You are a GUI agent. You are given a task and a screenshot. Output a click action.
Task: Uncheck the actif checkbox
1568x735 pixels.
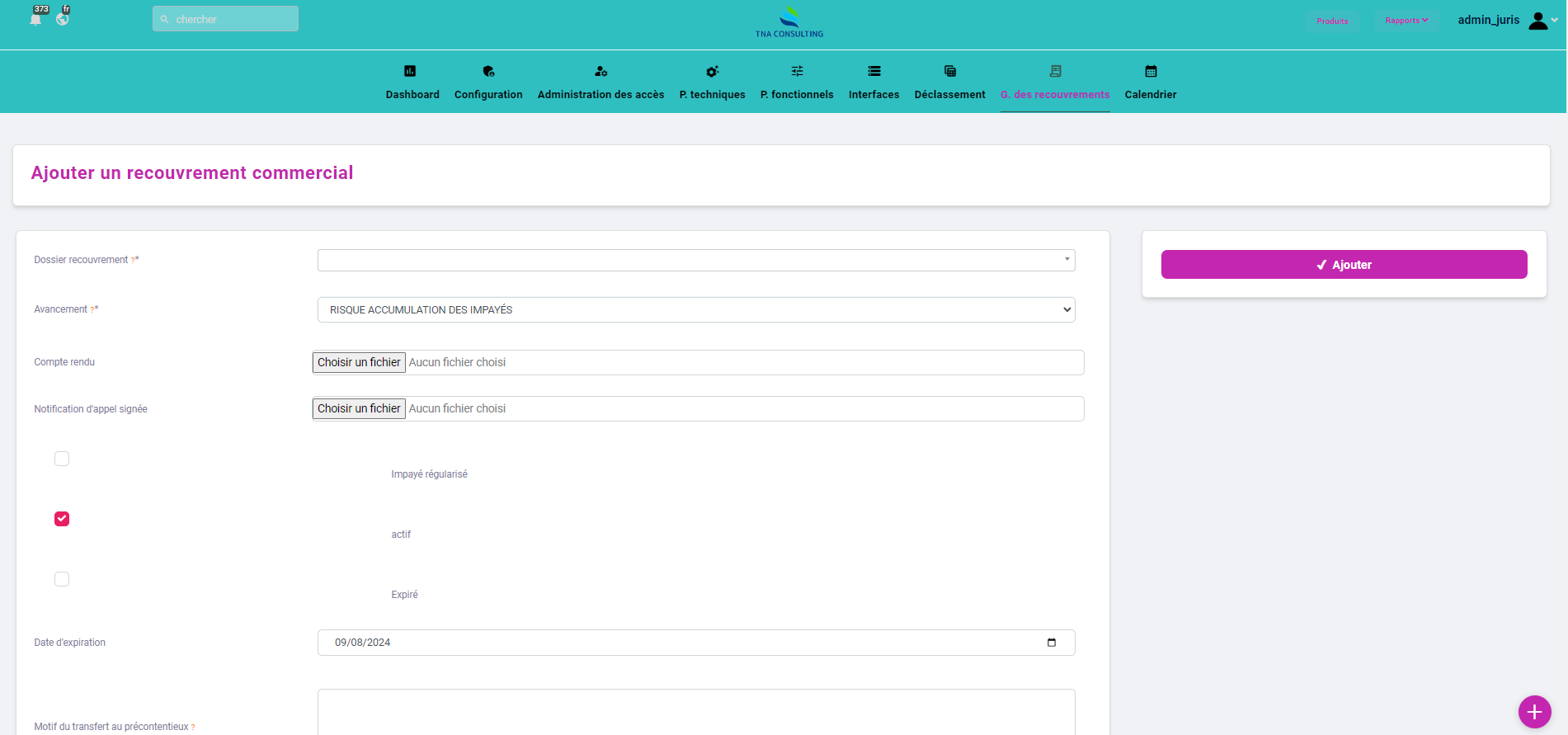click(x=62, y=519)
